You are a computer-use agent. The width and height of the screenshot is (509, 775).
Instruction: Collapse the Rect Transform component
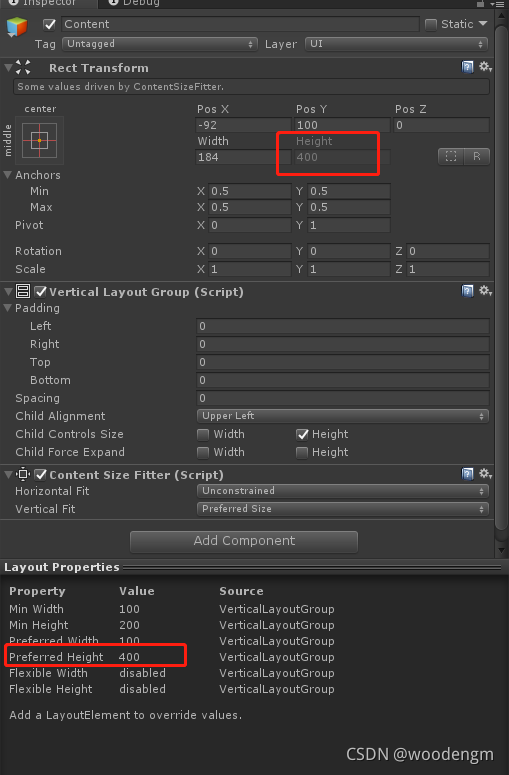[x=8, y=67]
